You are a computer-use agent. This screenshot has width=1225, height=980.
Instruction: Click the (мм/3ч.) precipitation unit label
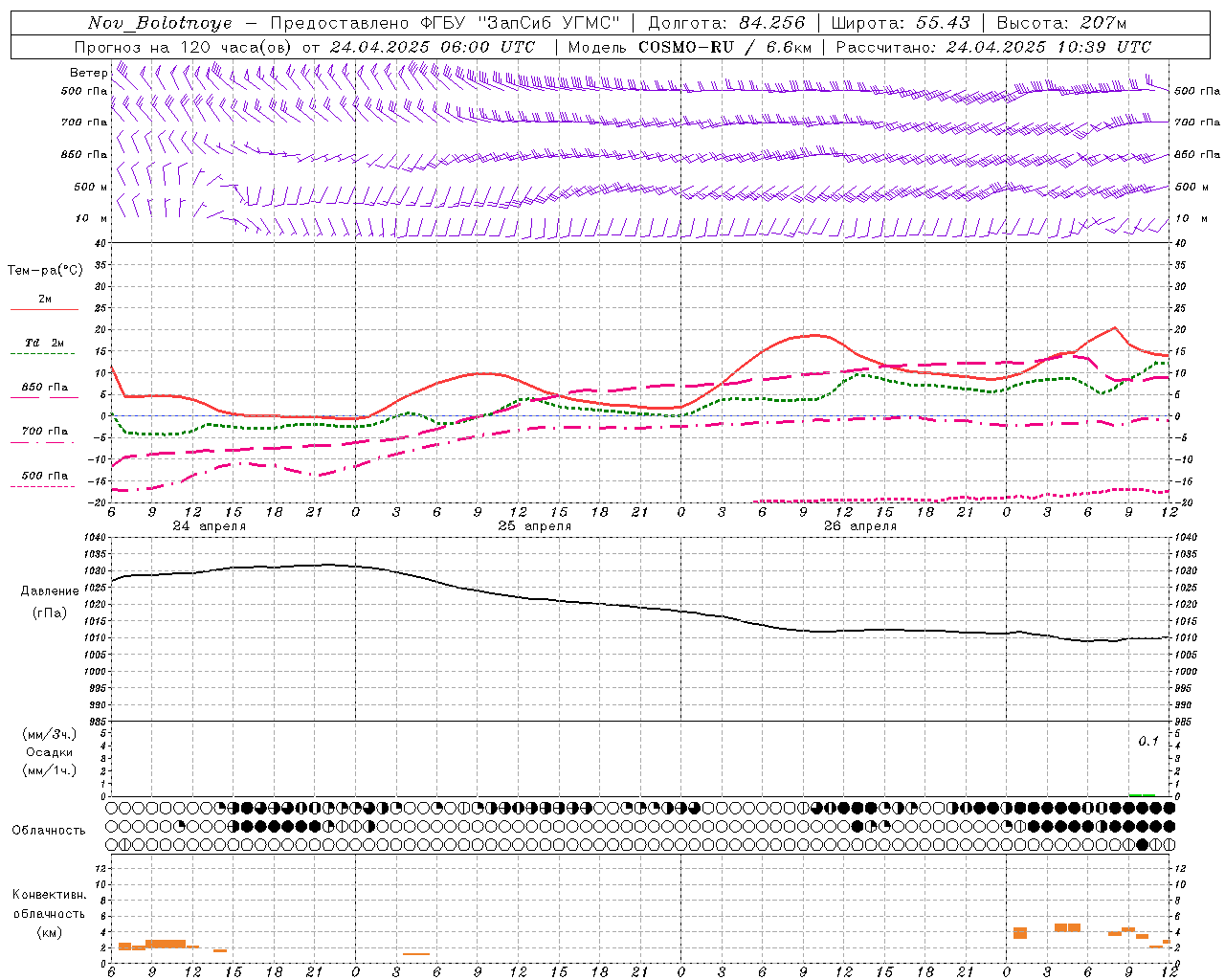click(x=50, y=734)
